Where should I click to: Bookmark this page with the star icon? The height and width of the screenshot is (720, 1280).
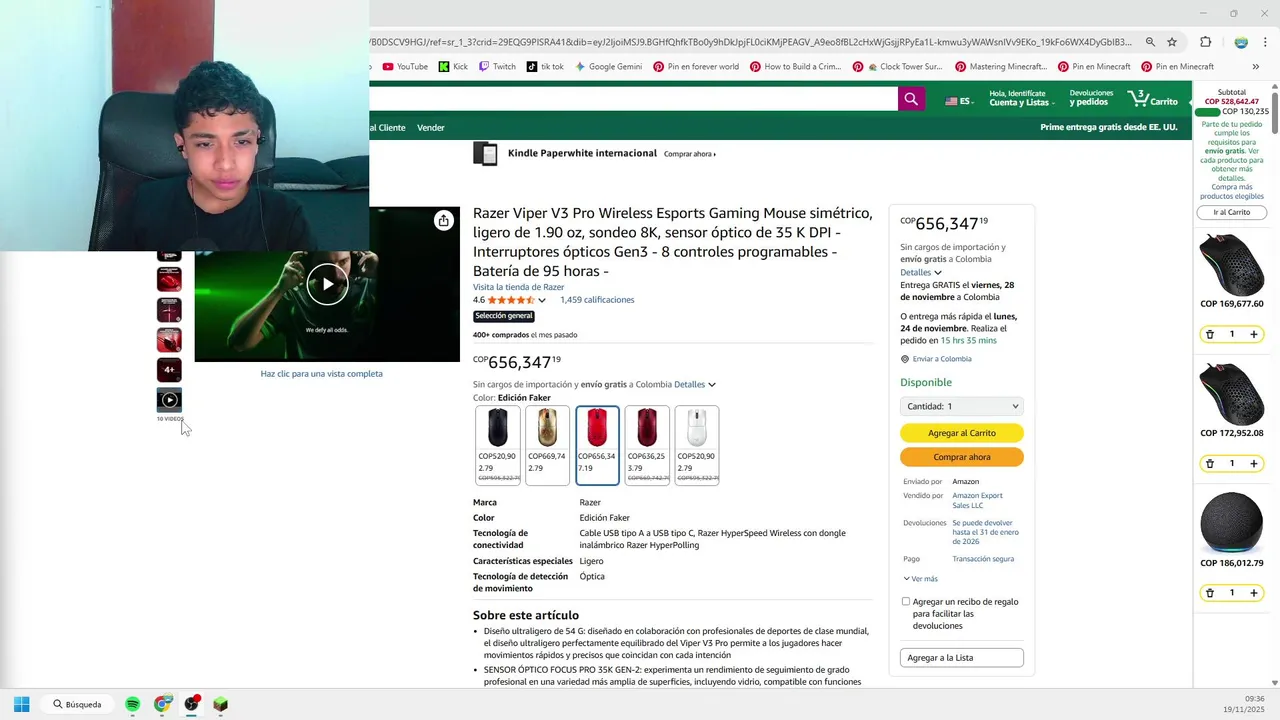tap(1172, 42)
